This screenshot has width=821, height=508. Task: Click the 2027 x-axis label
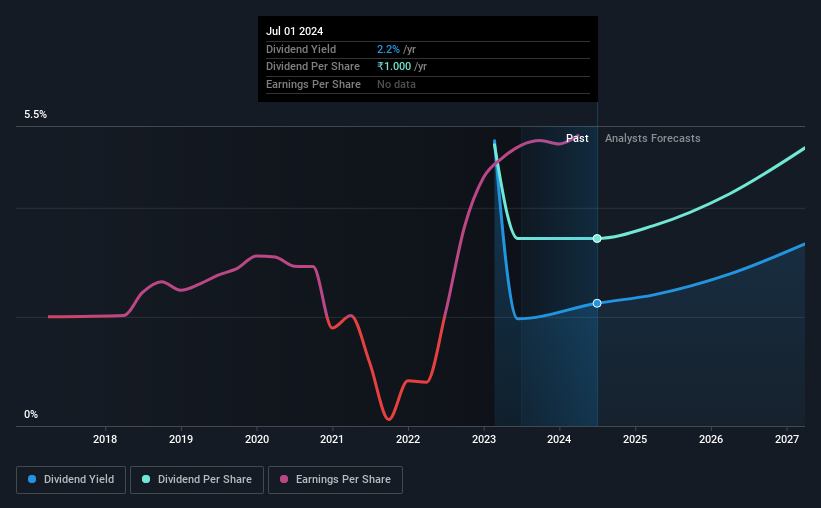[787, 439]
